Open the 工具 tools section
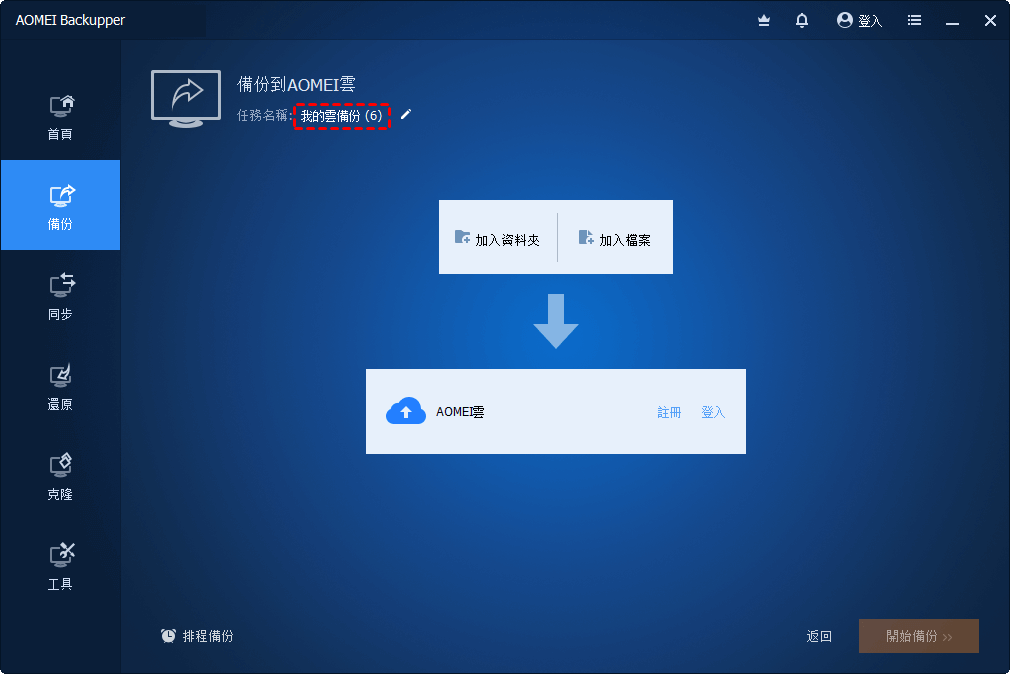 pos(61,567)
